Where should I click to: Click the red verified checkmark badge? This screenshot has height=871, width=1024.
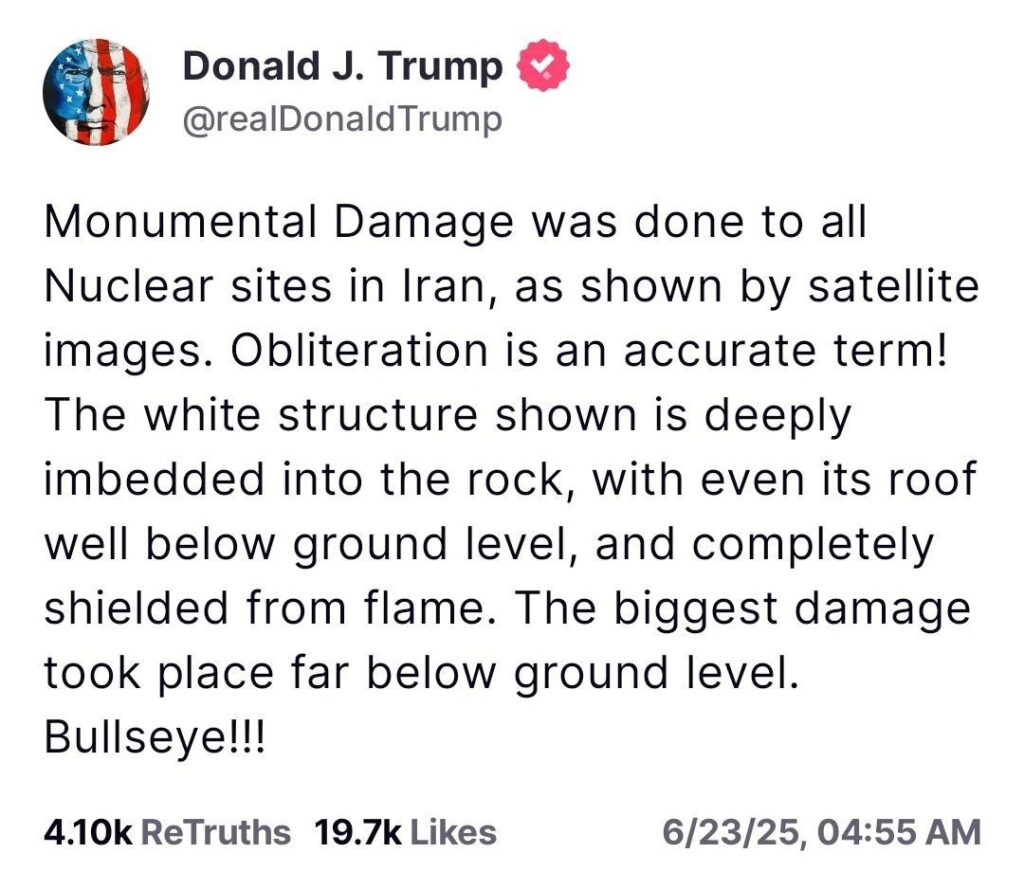tap(543, 64)
